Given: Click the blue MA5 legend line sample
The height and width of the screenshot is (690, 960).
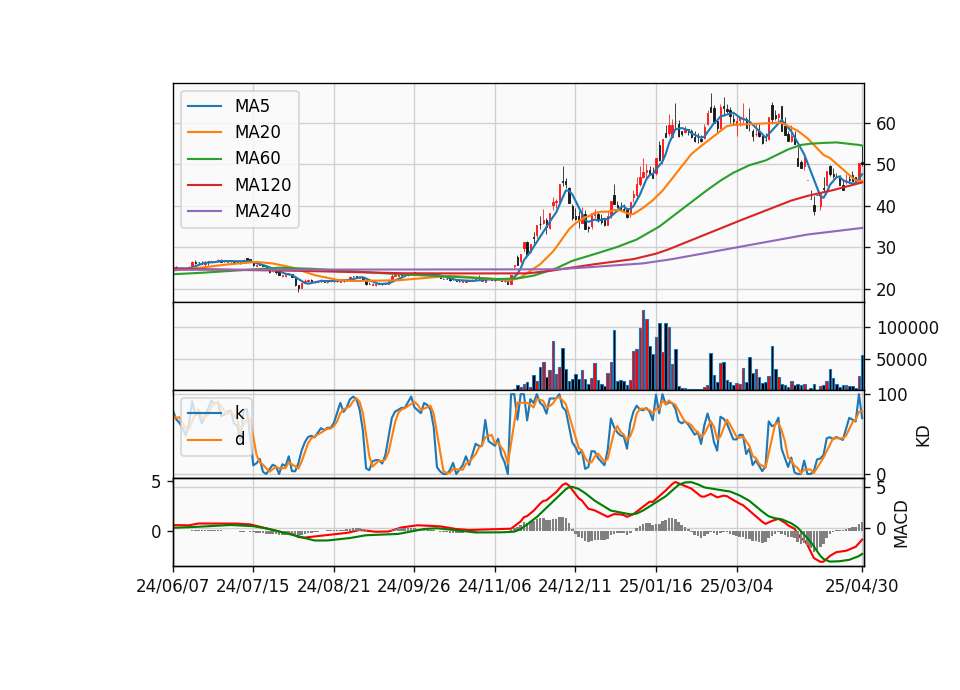Looking at the screenshot, I should [x=204, y=106].
